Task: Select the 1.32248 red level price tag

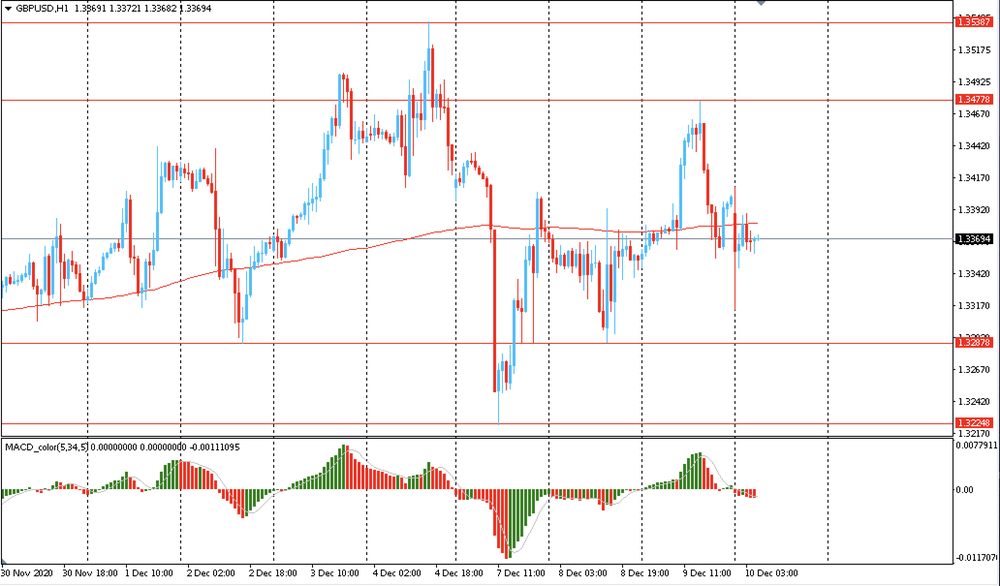Action: tap(974, 423)
